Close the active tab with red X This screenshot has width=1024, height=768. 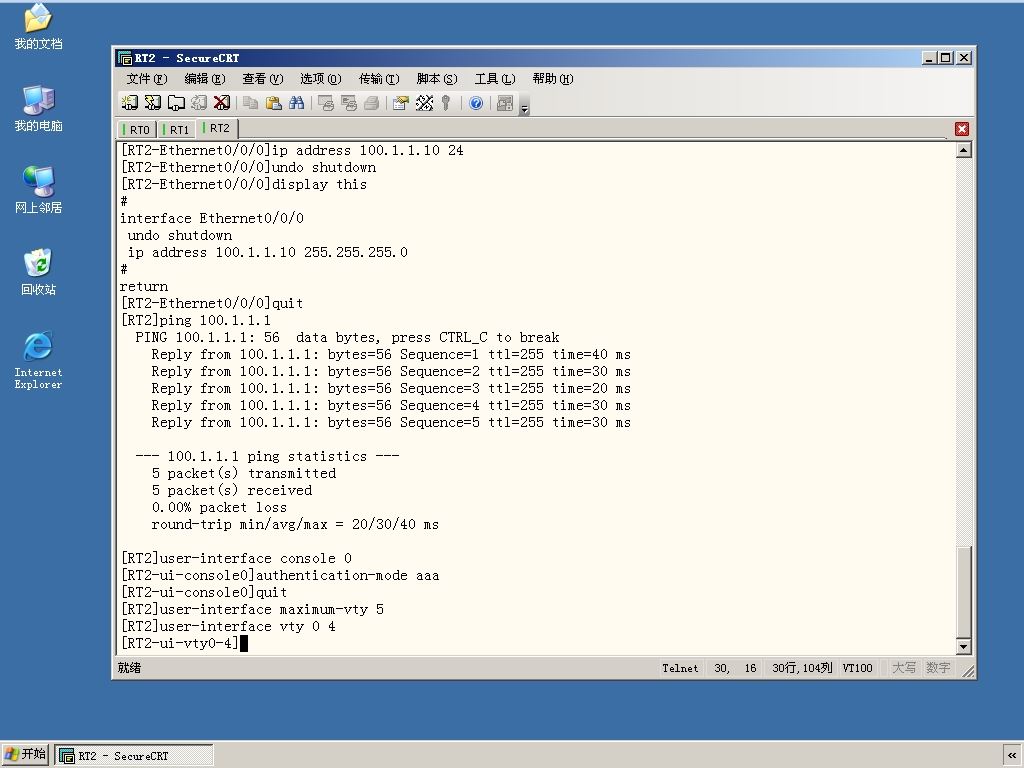[x=961, y=129]
